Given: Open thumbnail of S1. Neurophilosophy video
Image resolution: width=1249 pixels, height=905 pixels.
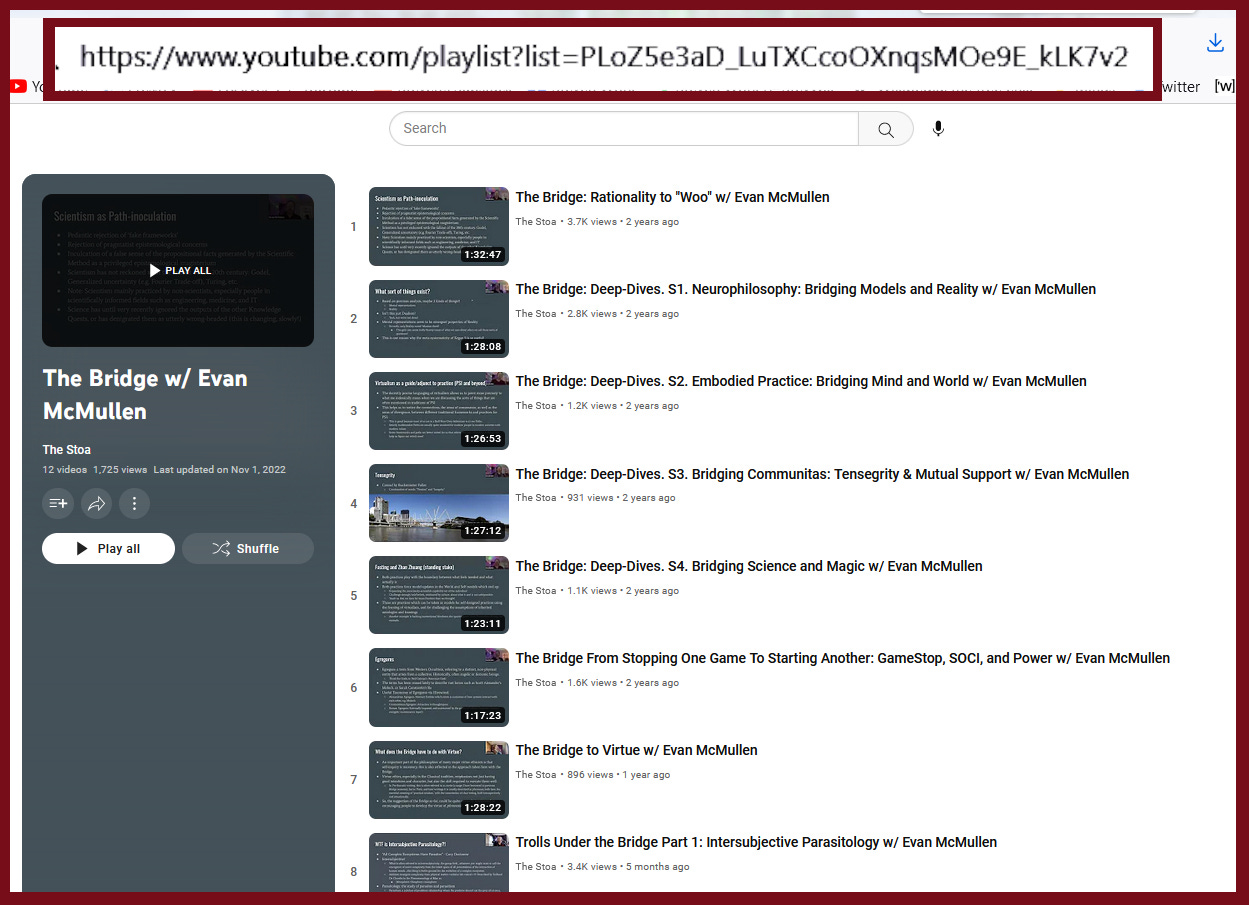Looking at the screenshot, I should pos(439,319).
